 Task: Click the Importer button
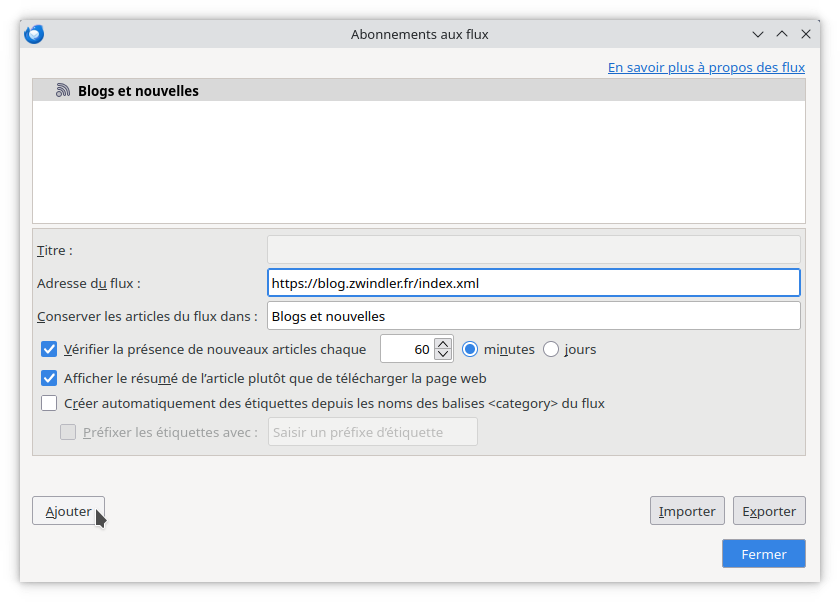pyautogui.click(x=687, y=511)
